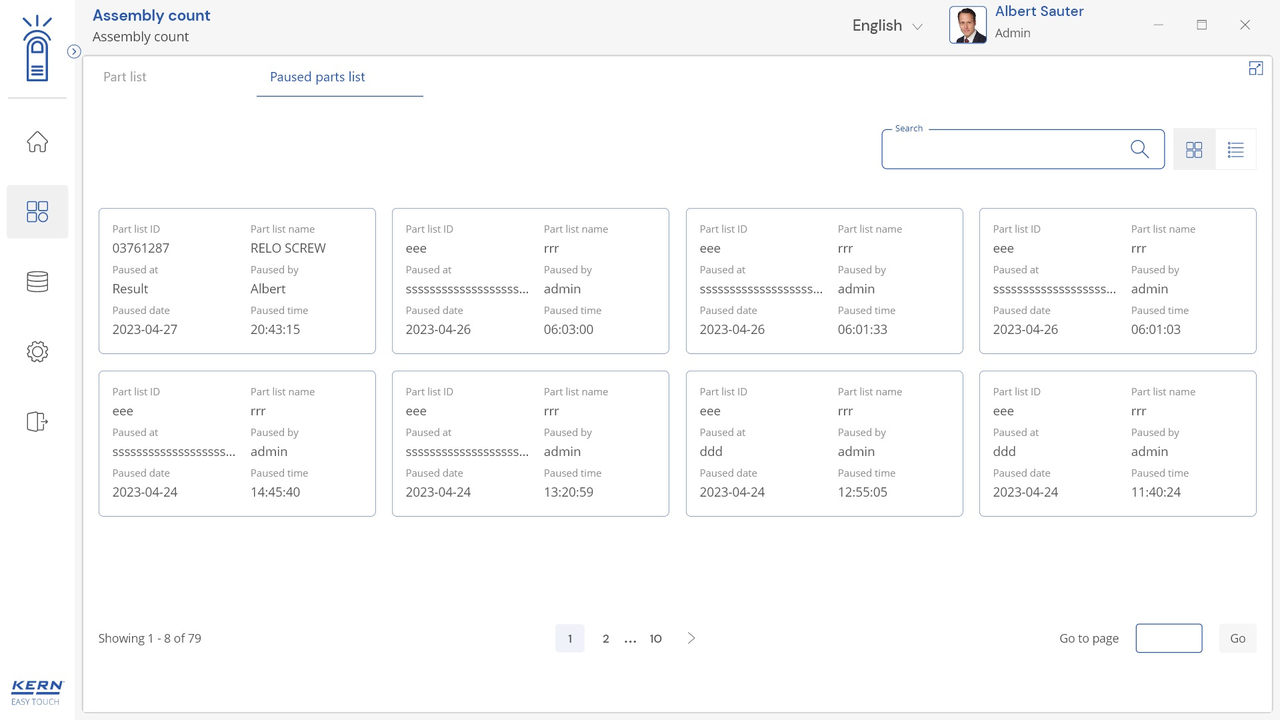1280x720 pixels.
Task: Open the English language dropdown
Action: click(886, 26)
